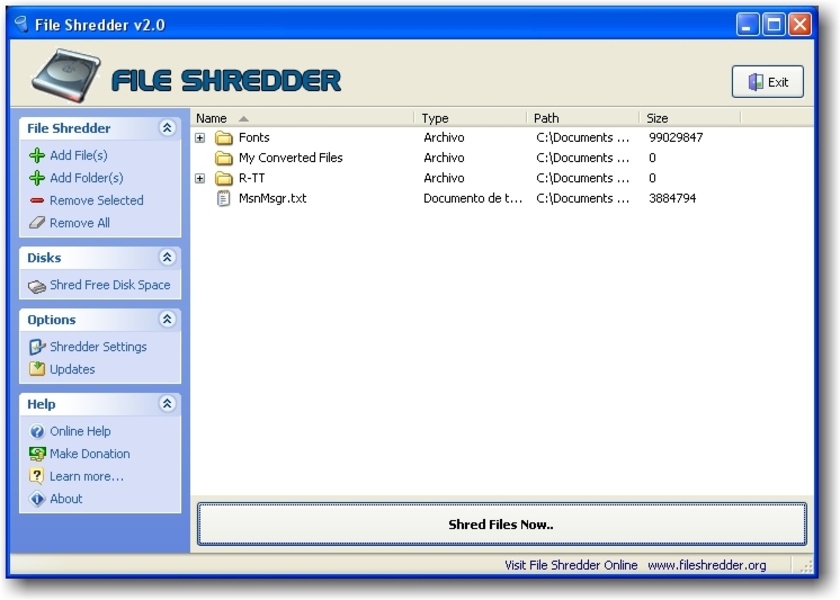This screenshot has width=840, height=600.
Task: Expand the R-TT folder tree node
Action: (200, 178)
